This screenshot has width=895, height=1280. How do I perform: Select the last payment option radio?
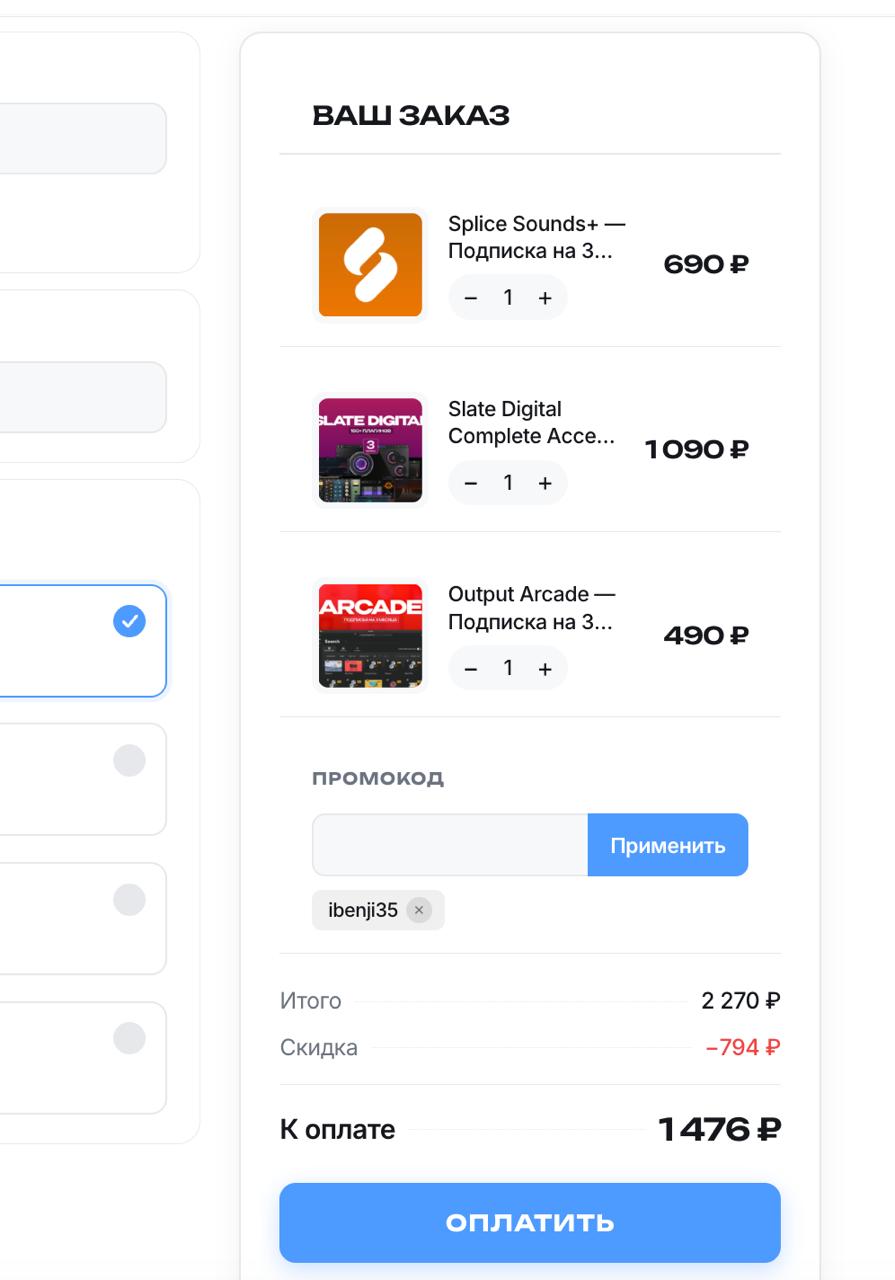click(x=129, y=1038)
